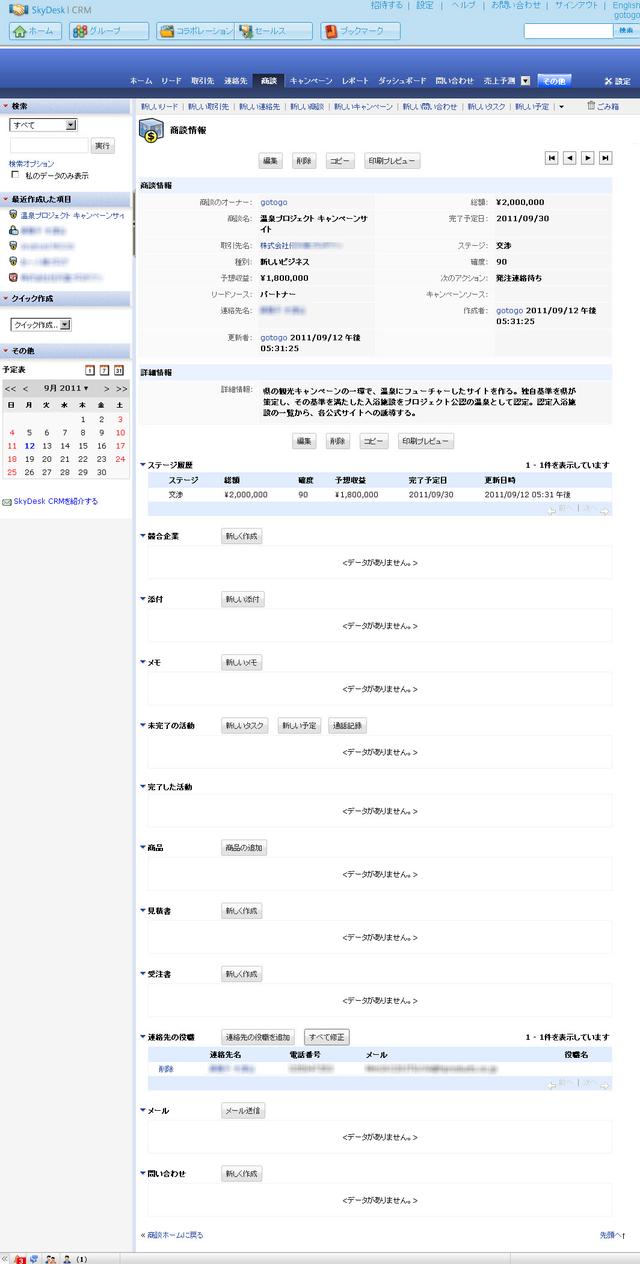The height and width of the screenshot is (1264, 640).
Task: Go to the last record arrow button
Action: point(605,158)
